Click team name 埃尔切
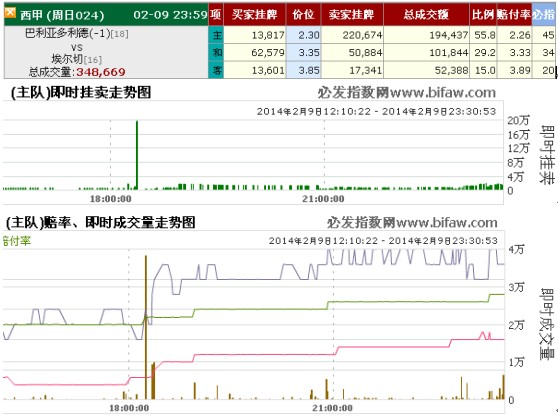This screenshot has width=558, height=418. (67, 59)
